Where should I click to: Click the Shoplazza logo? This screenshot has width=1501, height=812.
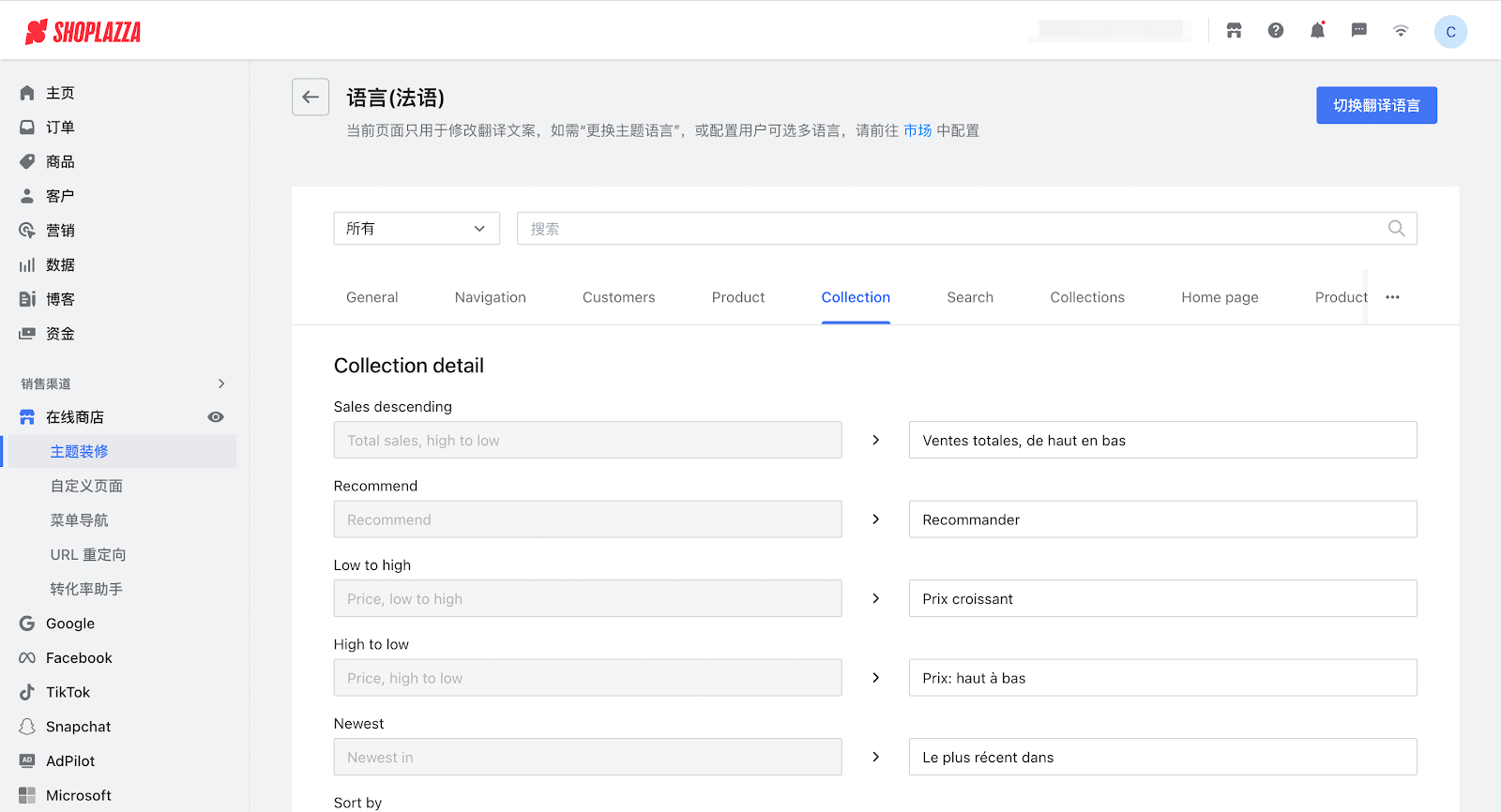pyautogui.click(x=83, y=32)
